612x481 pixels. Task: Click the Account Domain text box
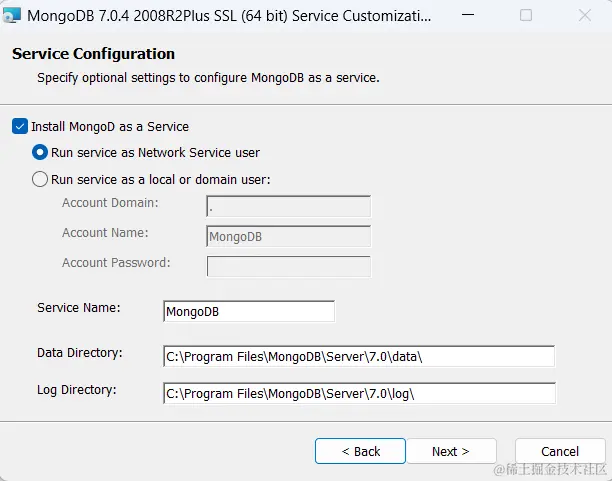(288, 206)
